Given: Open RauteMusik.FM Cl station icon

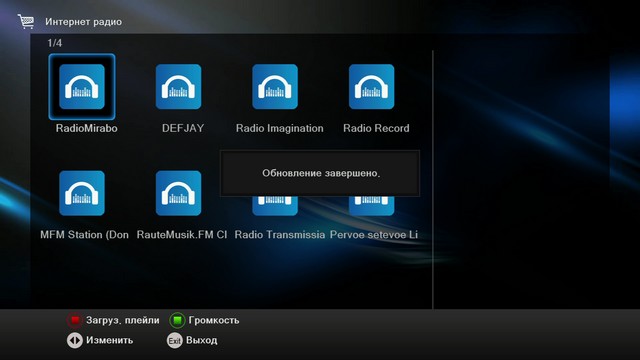Looking at the screenshot, I should (x=178, y=193).
